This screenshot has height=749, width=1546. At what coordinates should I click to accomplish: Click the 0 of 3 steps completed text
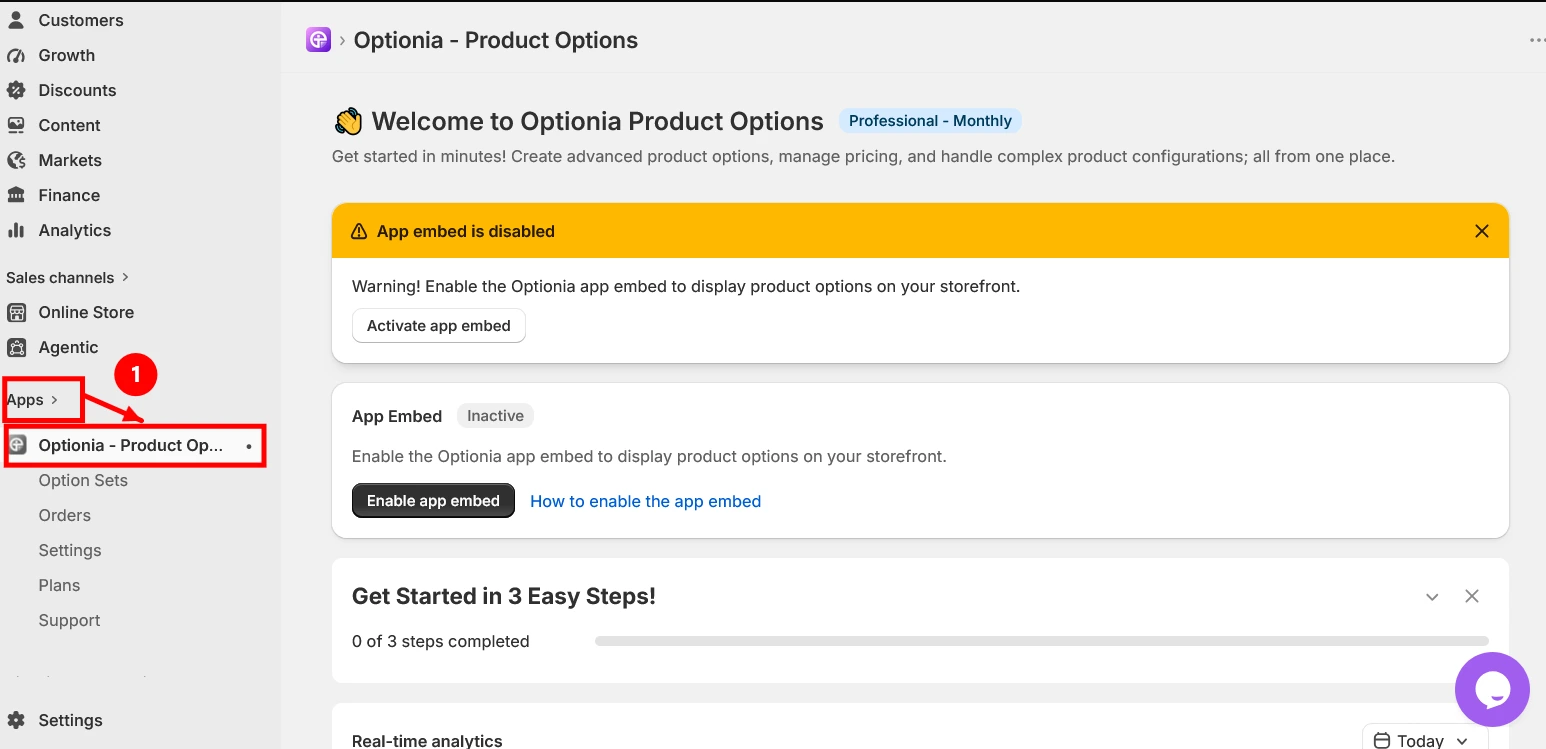441,641
